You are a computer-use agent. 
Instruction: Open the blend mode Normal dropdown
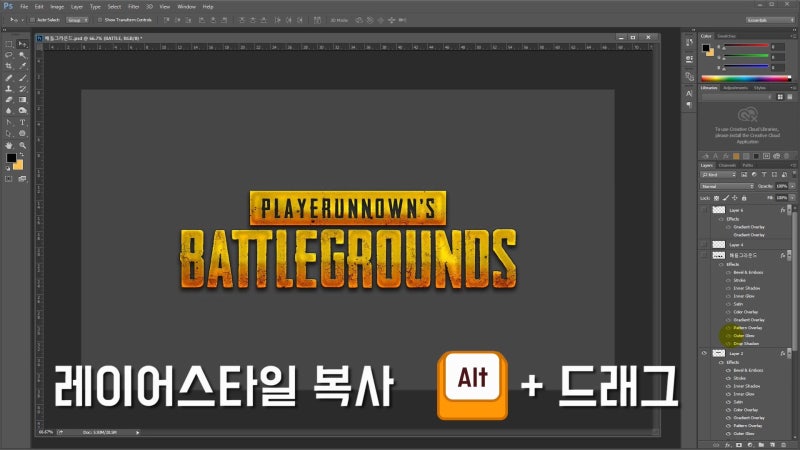[727, 186]
